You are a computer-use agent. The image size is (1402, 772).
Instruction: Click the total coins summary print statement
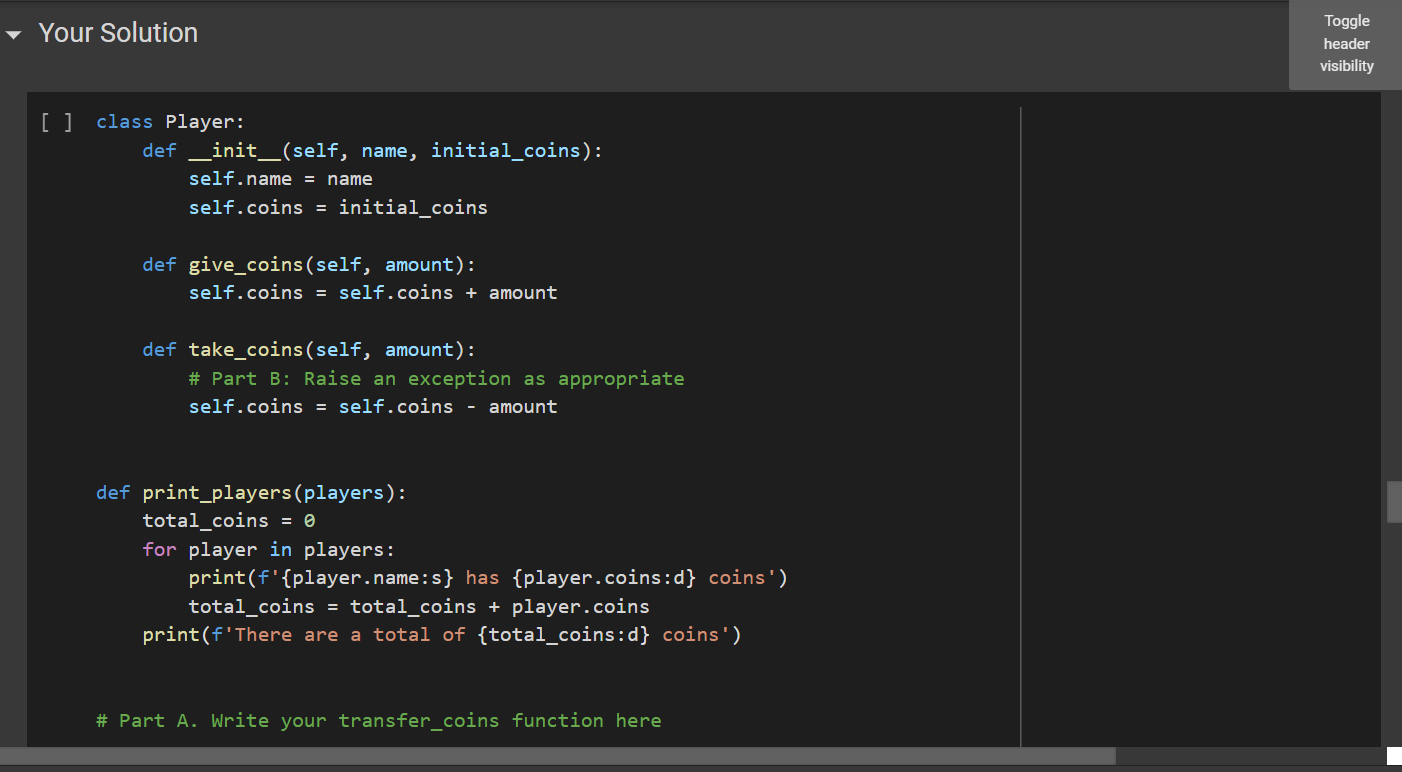[441, 634]
